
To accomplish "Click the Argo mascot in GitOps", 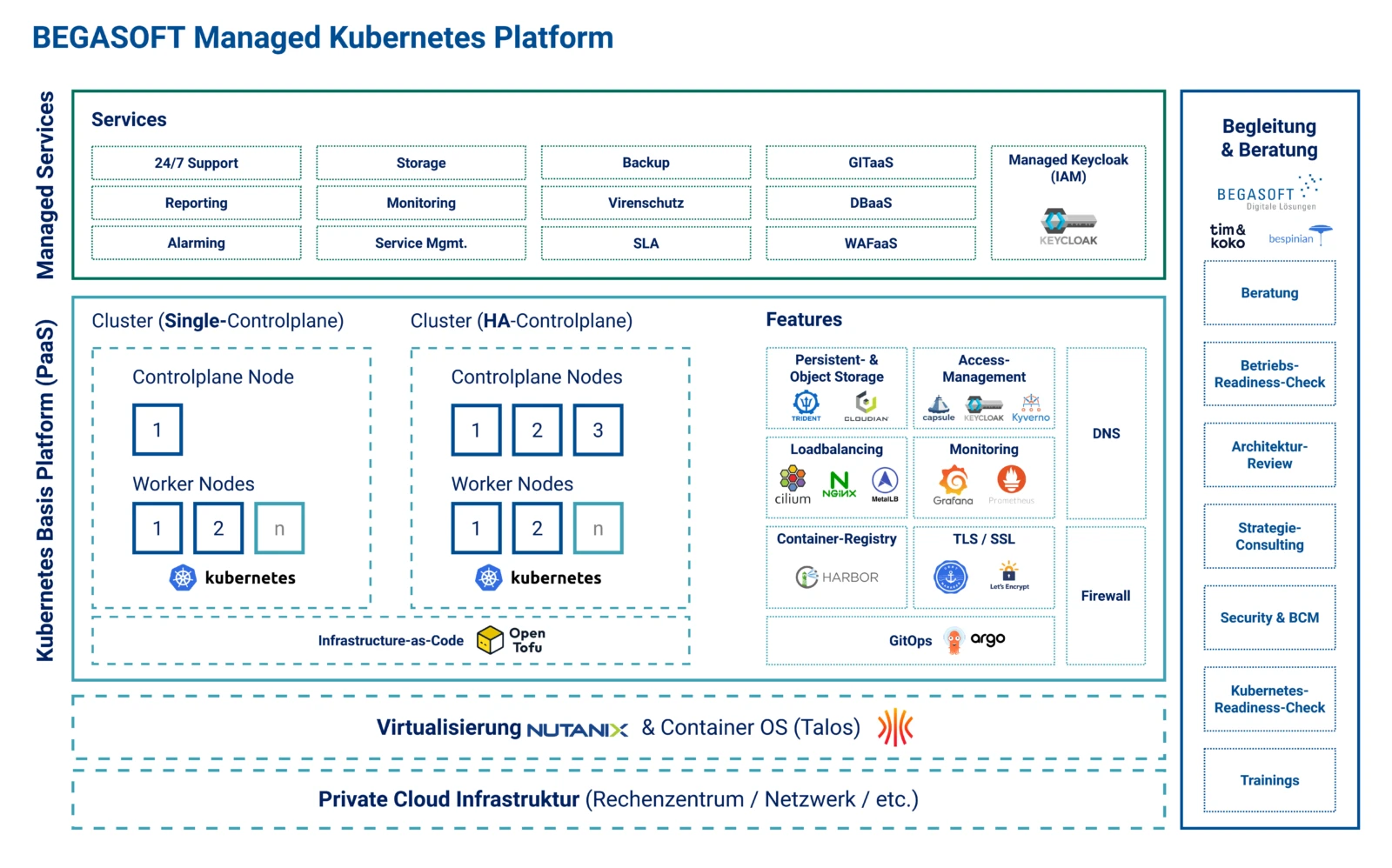I will 954,640.
